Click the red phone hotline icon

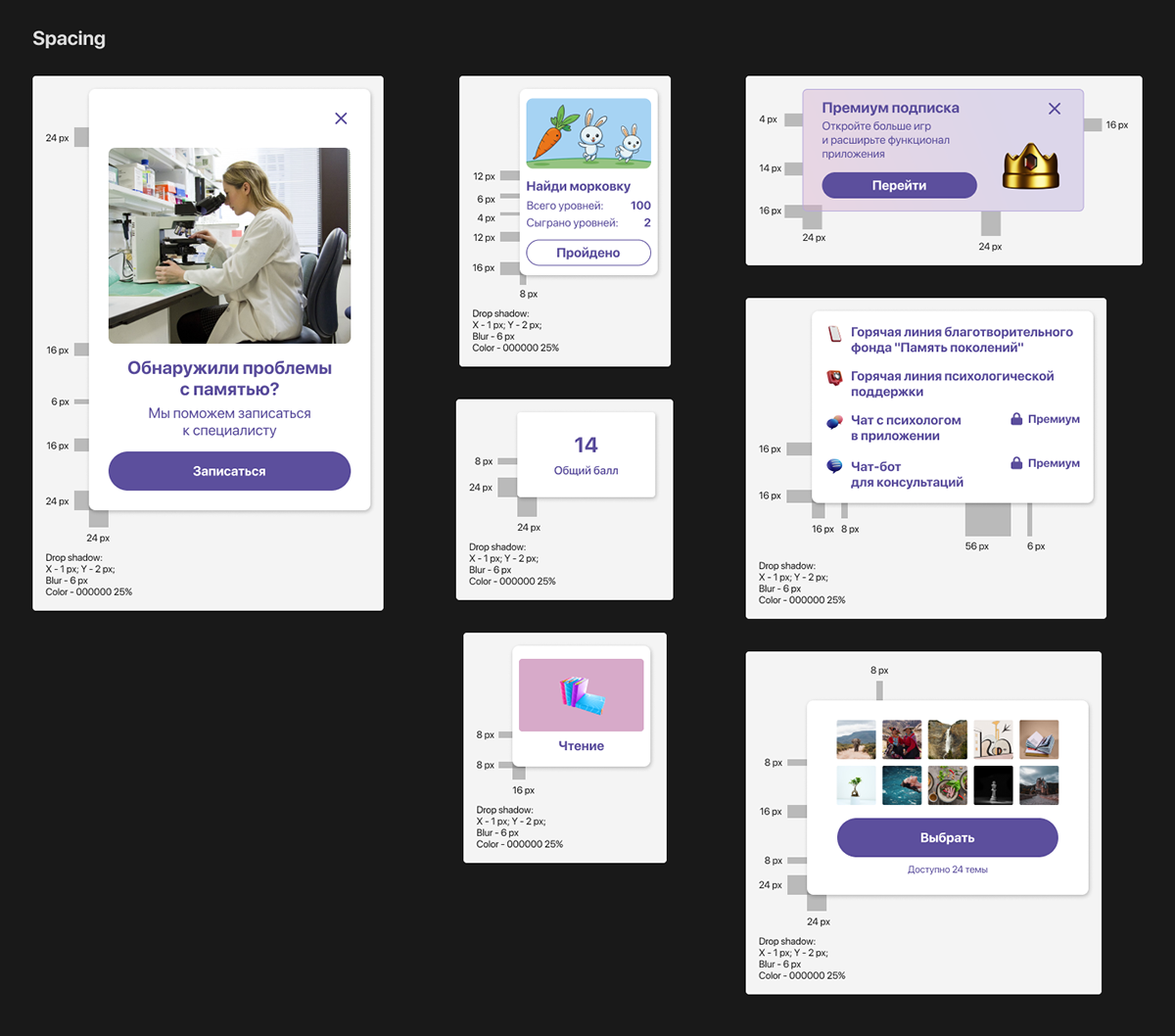(x=834, y=334)
